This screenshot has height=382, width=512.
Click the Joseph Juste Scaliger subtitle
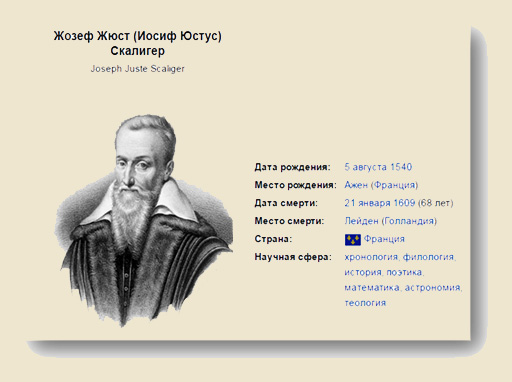pos(137,69)
